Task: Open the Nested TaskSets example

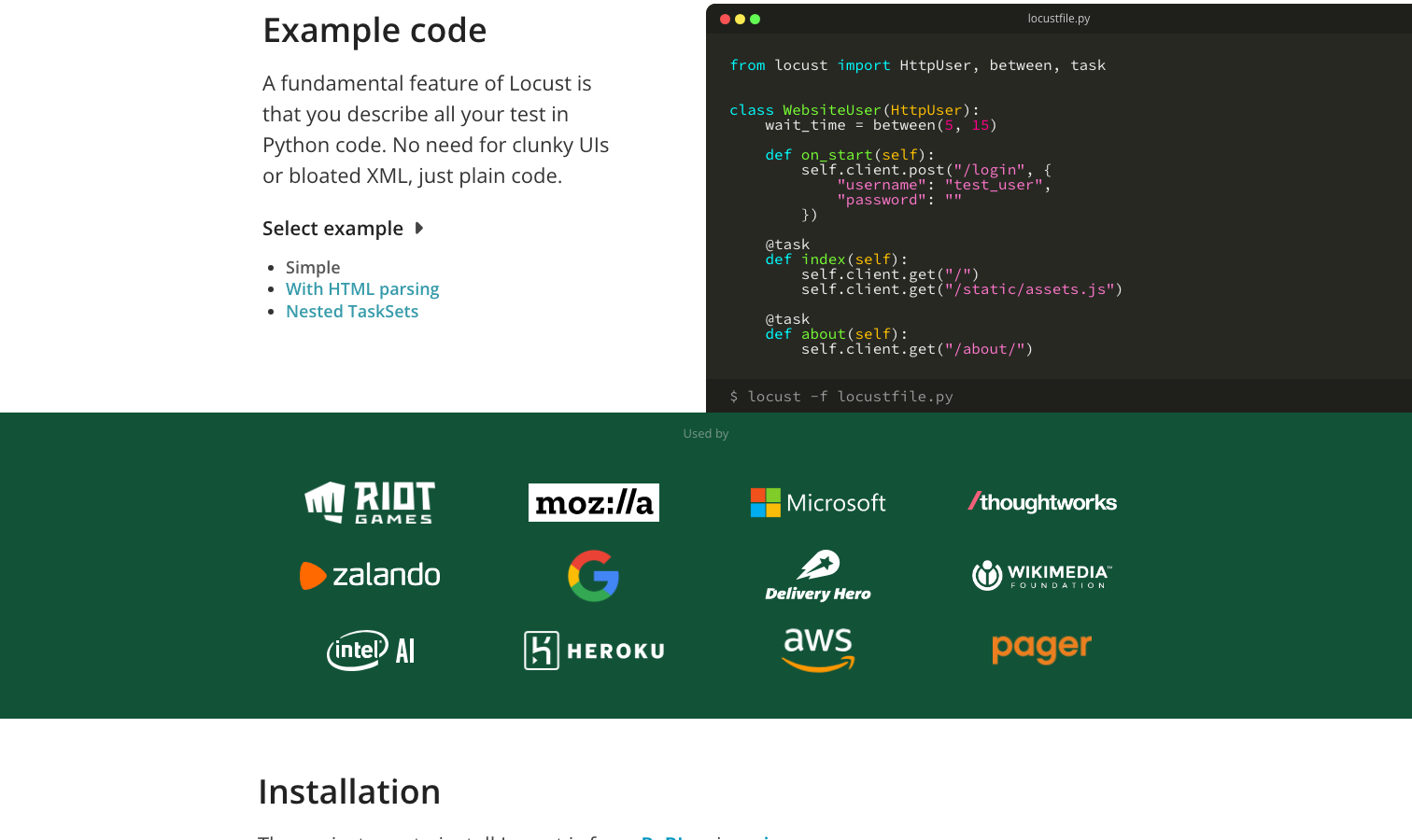Action: coord(352,312)
